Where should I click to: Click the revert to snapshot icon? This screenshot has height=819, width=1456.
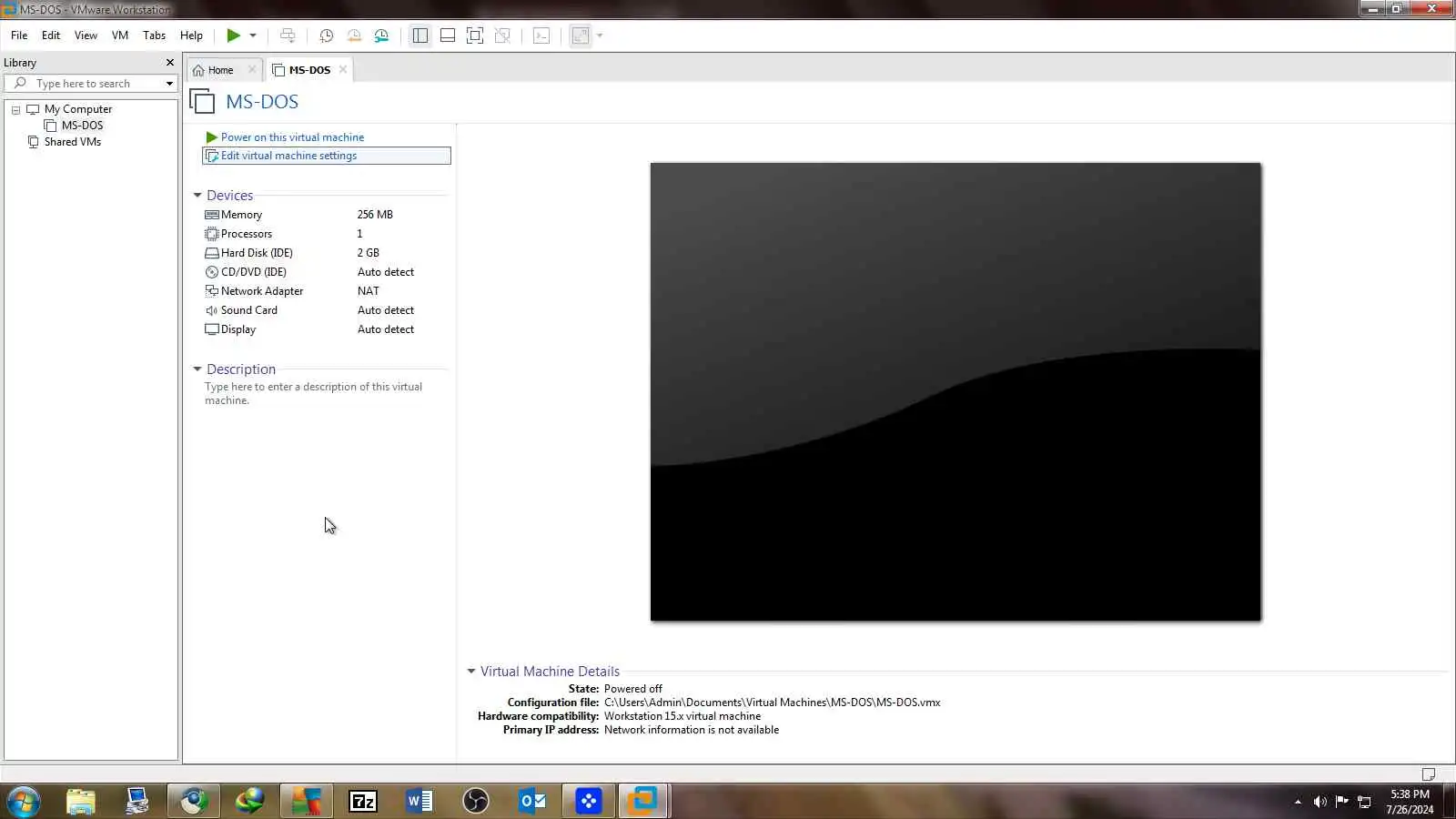click(x=354, y=35)
